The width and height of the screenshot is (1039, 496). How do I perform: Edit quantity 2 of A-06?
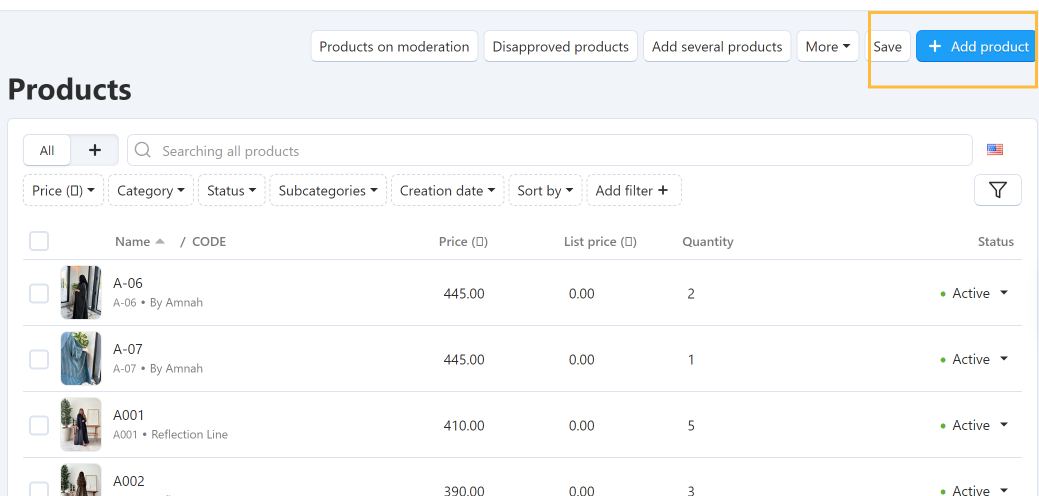[x=691, y=293]
